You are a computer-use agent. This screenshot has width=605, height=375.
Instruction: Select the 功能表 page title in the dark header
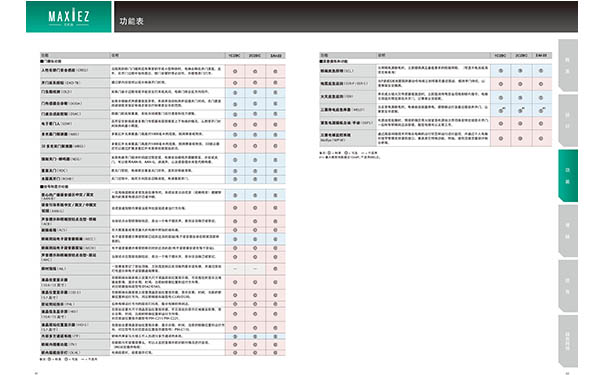pos(132,21)
